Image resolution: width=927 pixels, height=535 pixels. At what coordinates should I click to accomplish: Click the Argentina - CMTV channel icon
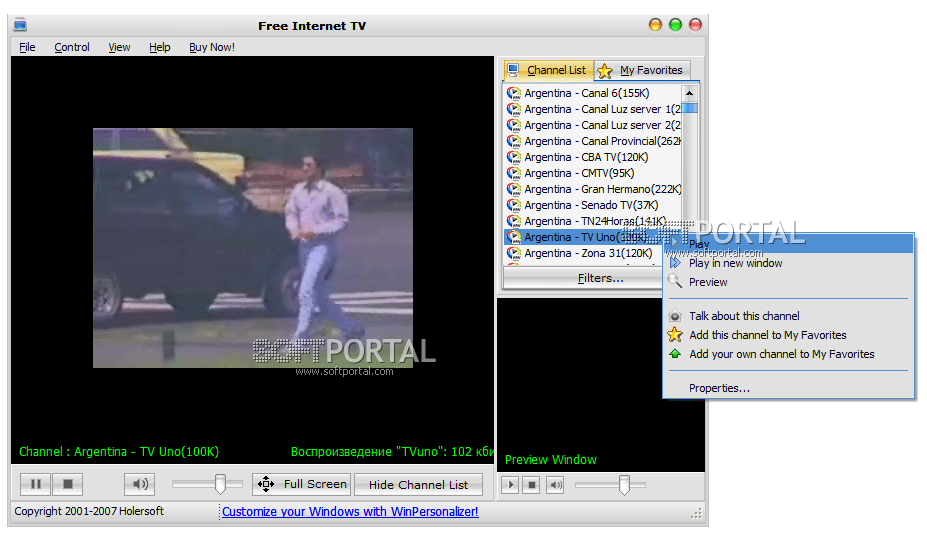[x=513, y=173]
